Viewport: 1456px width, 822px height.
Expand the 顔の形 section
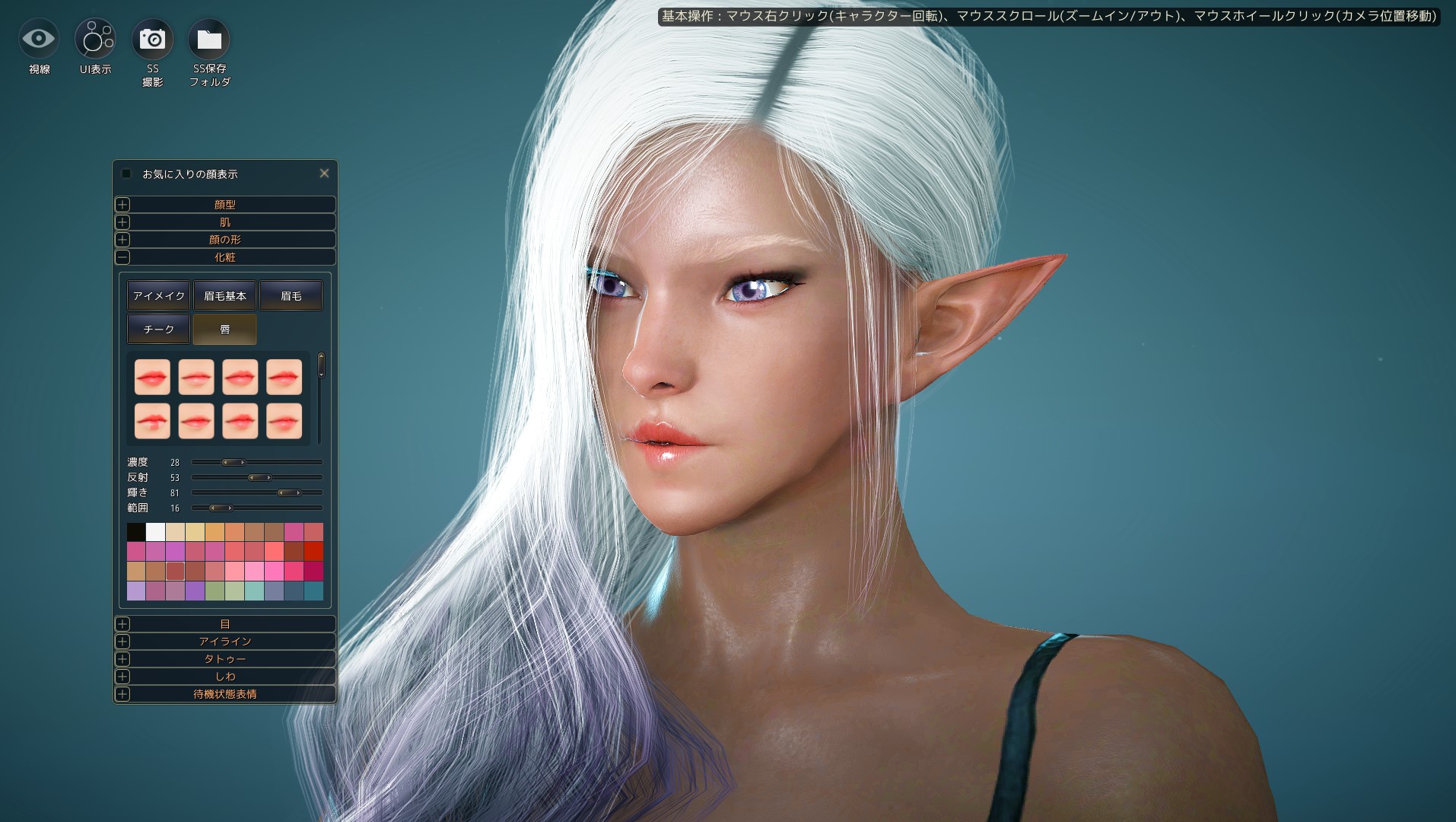point(225,240)
